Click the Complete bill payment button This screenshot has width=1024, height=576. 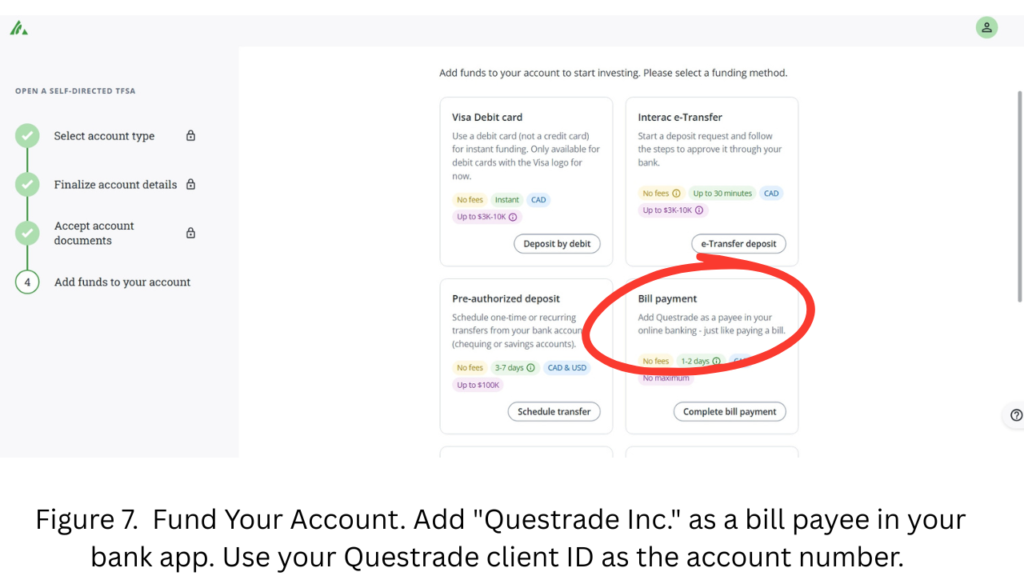tap(729, 411)
